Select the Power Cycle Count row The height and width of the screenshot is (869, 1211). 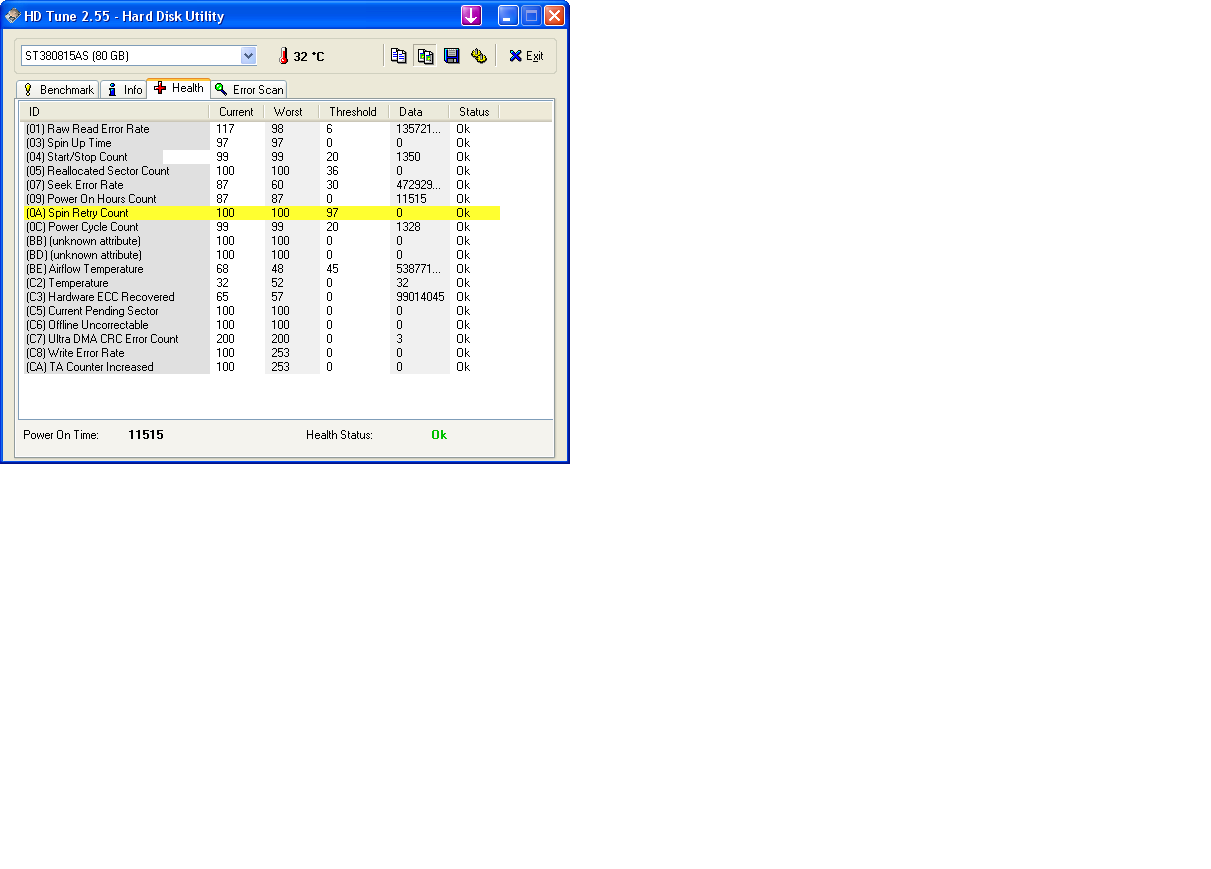[261, 227]
